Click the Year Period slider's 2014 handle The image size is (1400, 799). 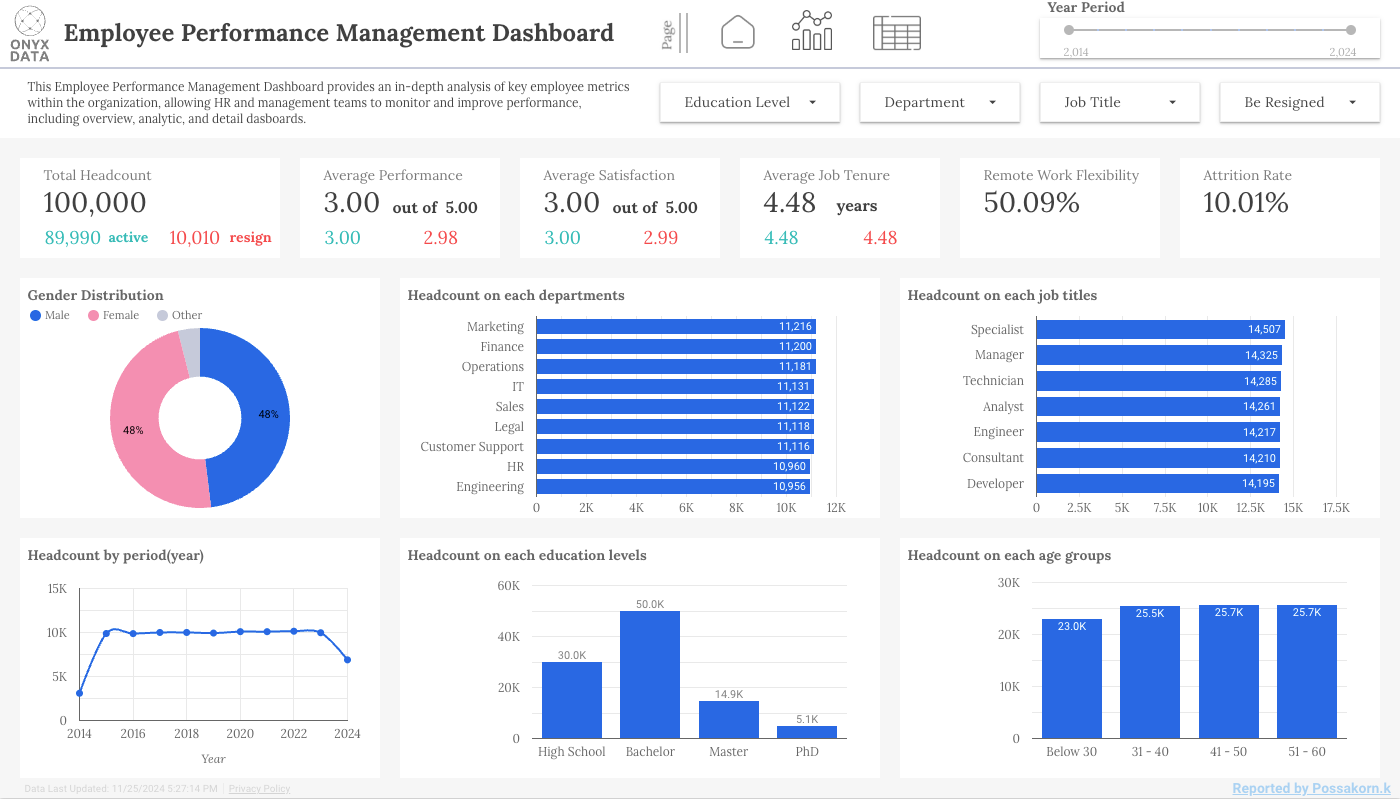click(x=1069, y=30)
